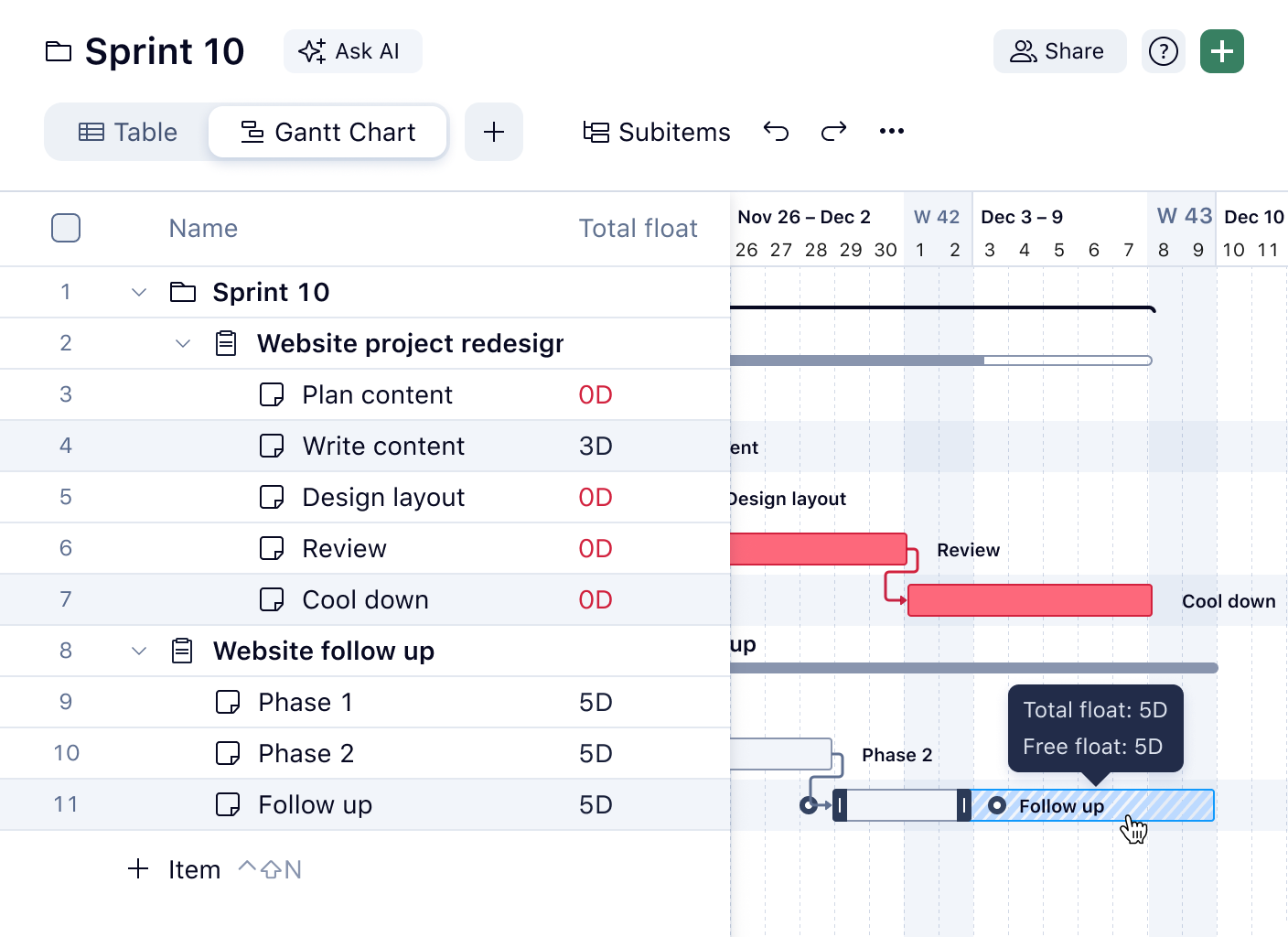
Task: Click the Nov 26 – Dec 2 week header
Action: point(804,217)
